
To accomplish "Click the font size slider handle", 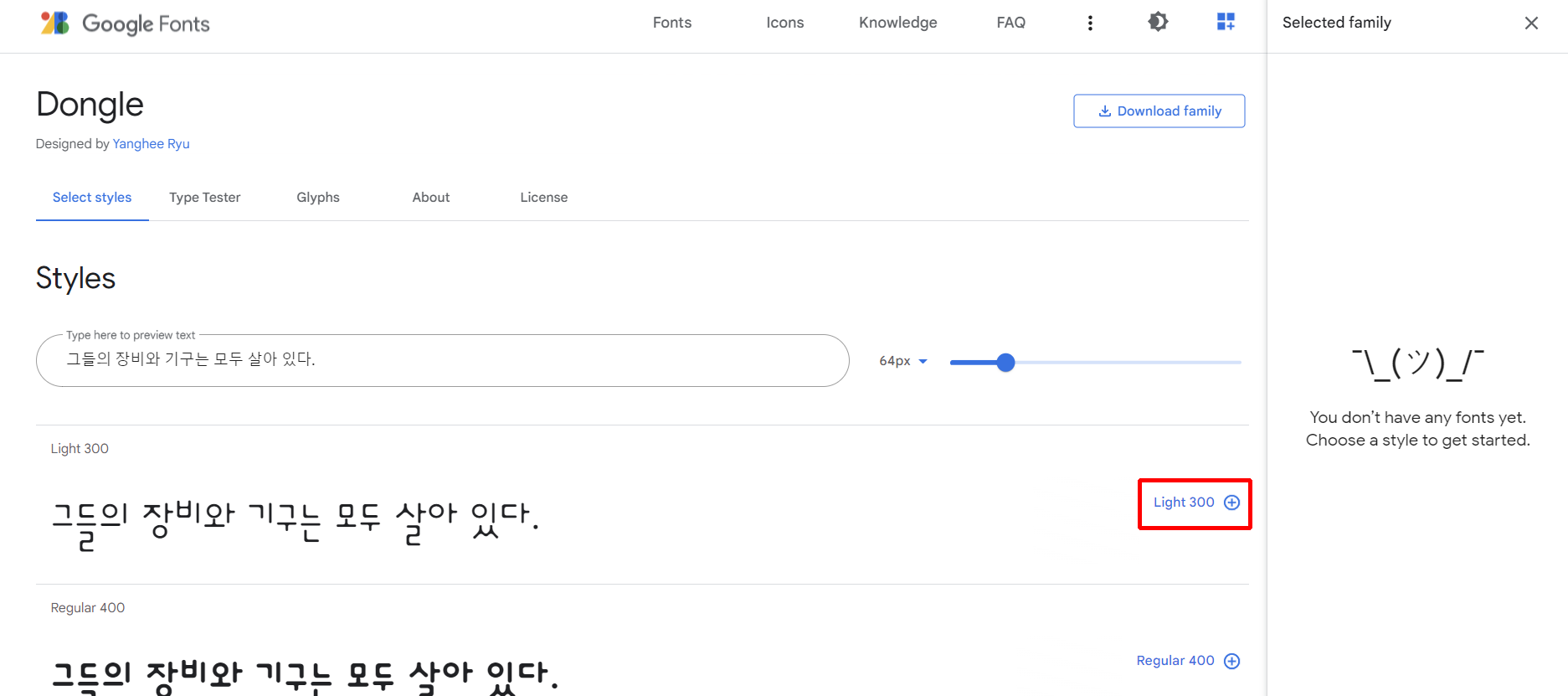I will click(x=1005, y=363).
